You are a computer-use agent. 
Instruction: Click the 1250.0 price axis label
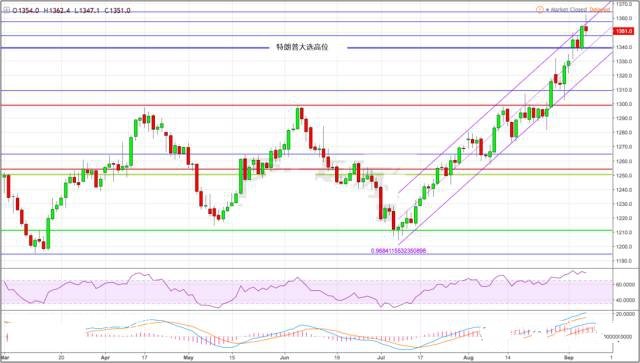[x=624, y=176]
